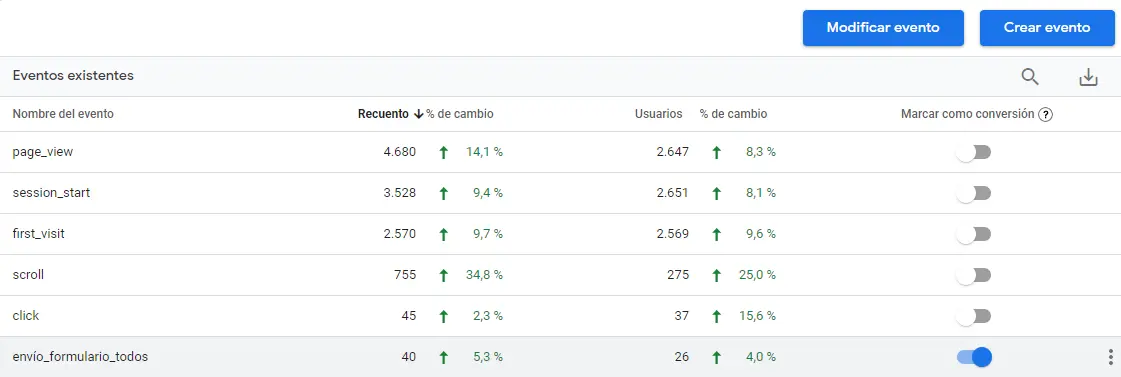Image resolution: width=1121 pixels, height=377 pixels.
Task: Sort by Usuarios column header
Action: click(x=658, y=114)
